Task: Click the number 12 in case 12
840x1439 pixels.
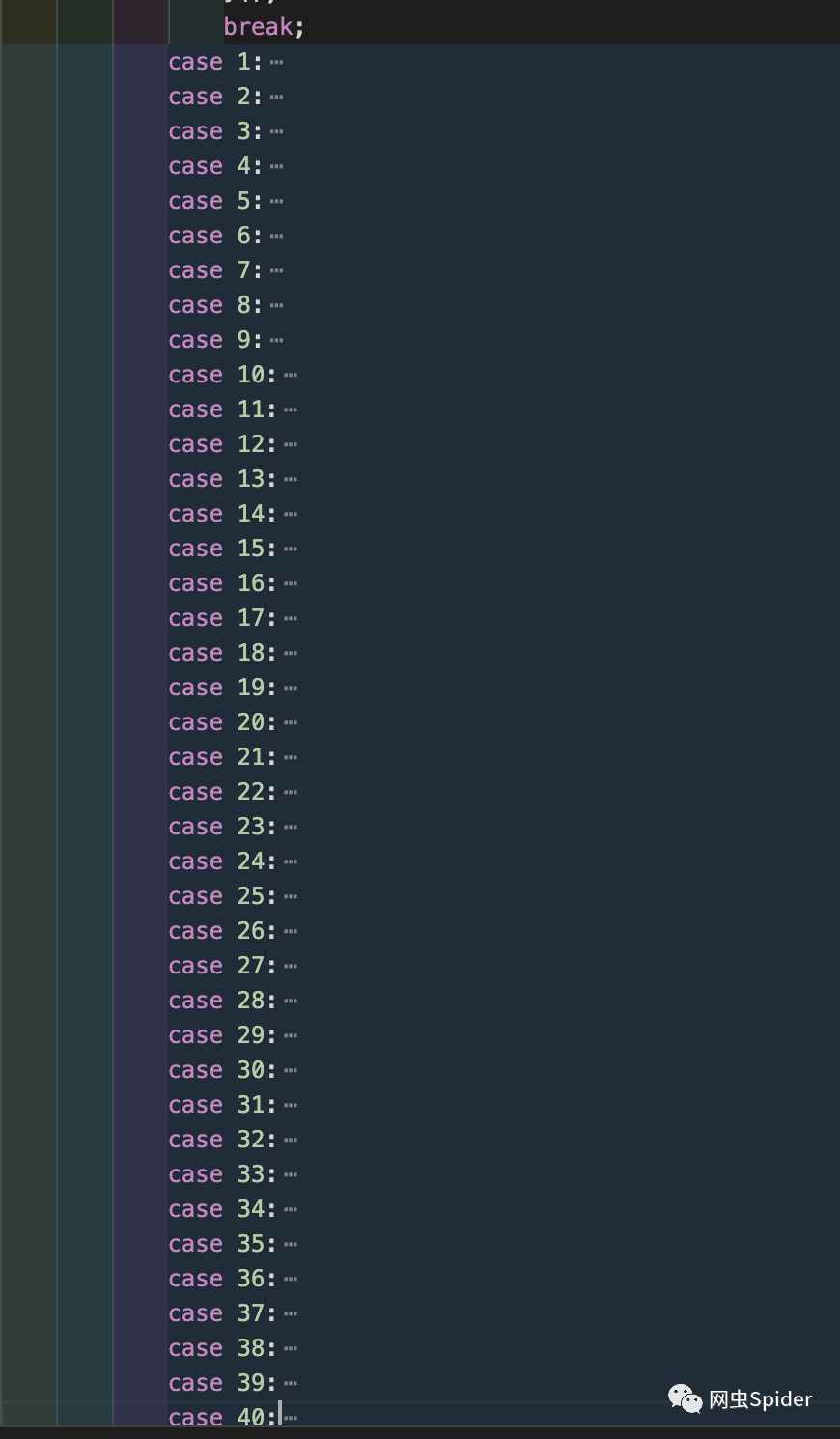Action: coord(251,444)
